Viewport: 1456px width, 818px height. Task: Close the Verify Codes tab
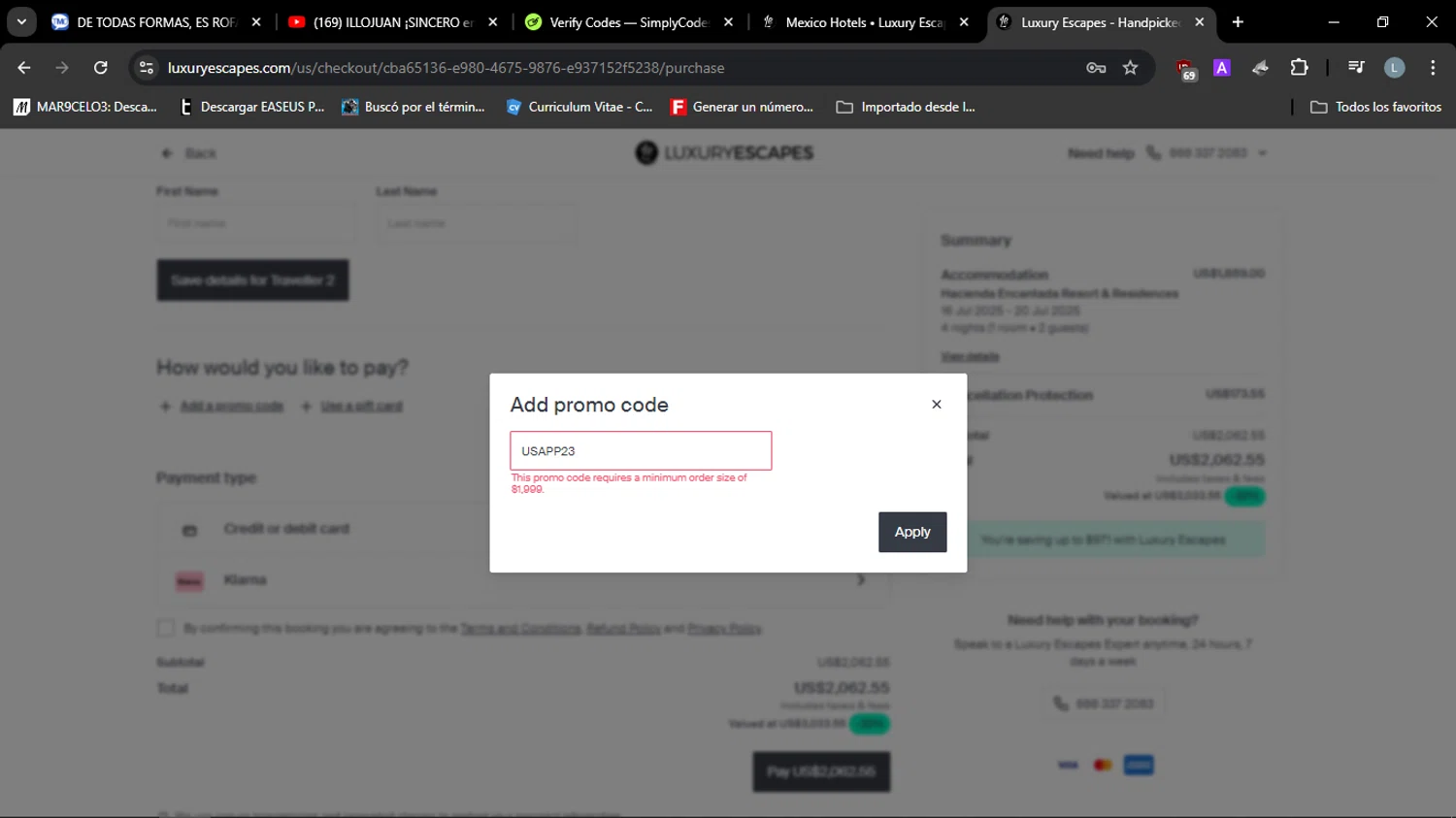click(728, 22)
